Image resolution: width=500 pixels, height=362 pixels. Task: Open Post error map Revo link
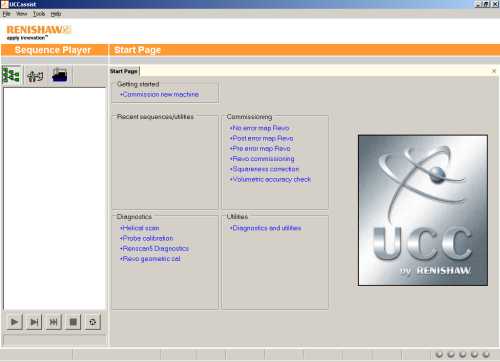pyautogui.click(x=261, y=138)
